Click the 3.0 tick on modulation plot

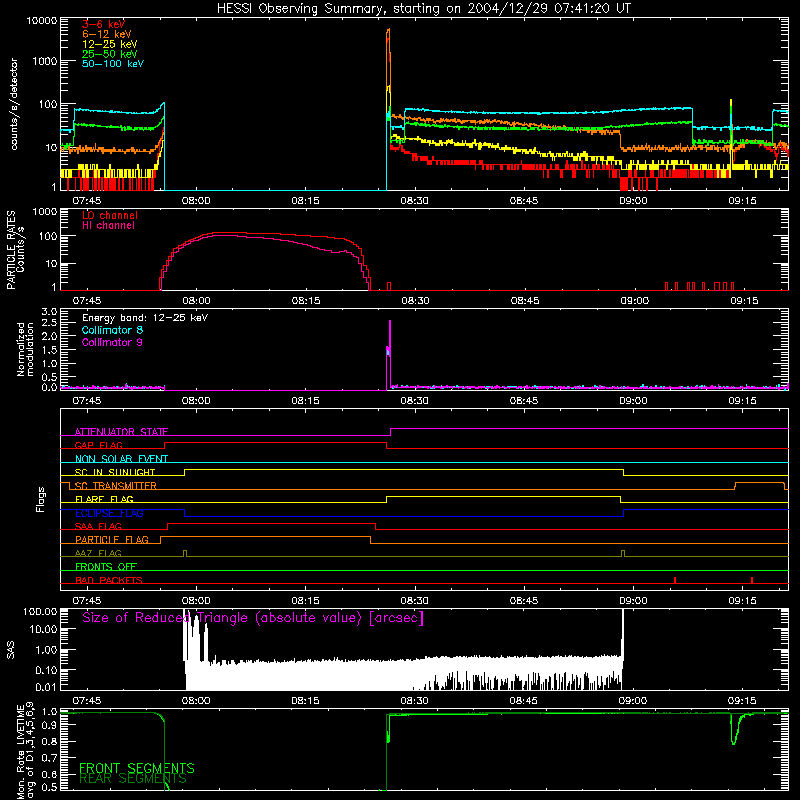pyautogui.click(x=50, y=312)
